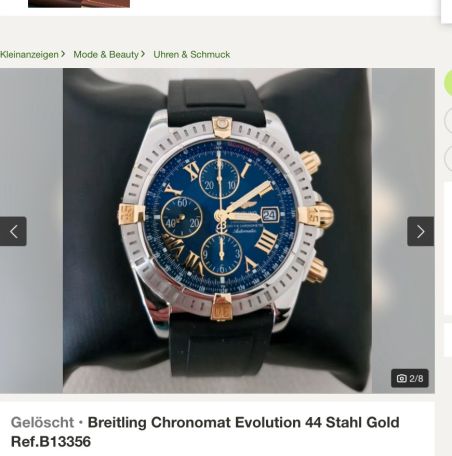The width and height of the screenshot is (452, 456).
Task: Click the second round icon at right edge
Action: [x=448, y=120]
